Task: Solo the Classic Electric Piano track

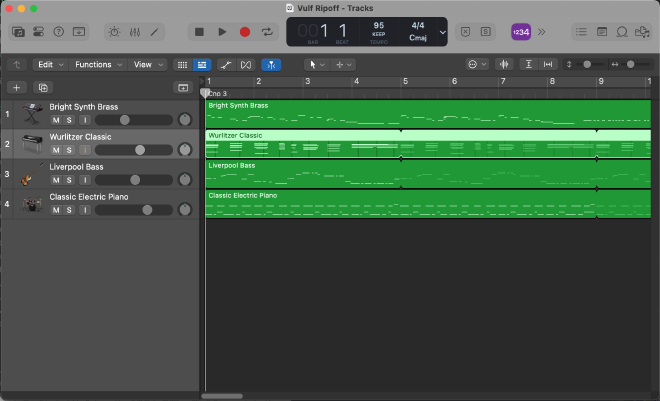Action: [x=69, y=210]
